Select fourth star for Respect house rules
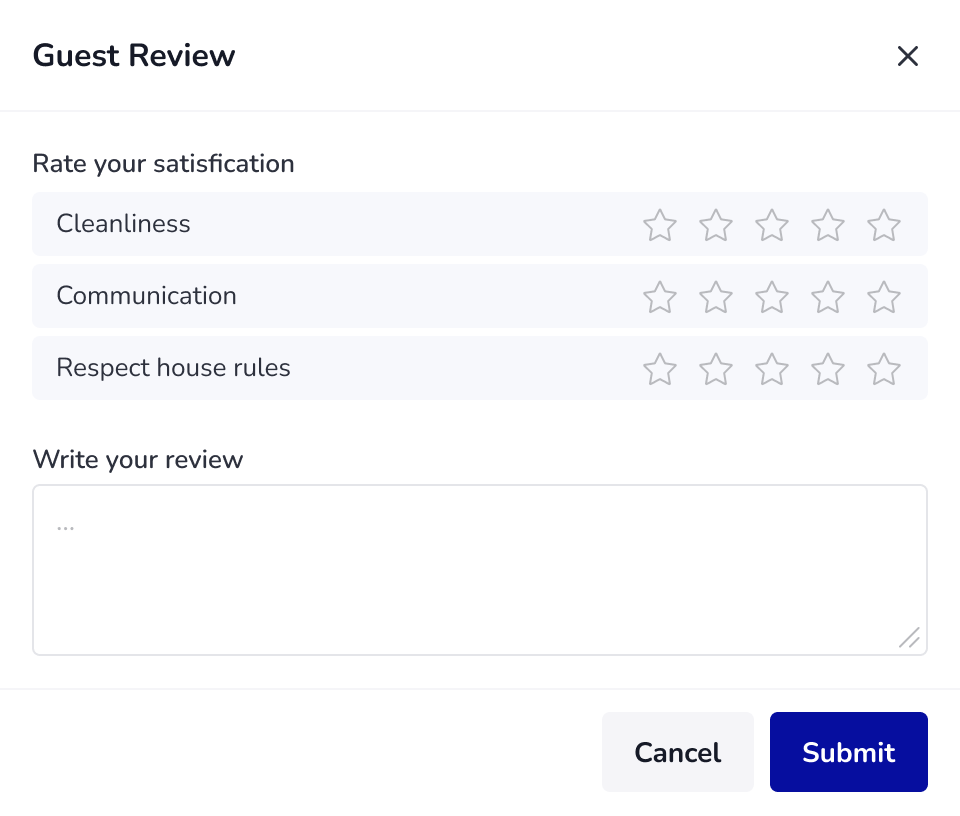The height and width of the screenshot is (816, 960). (x=828, y=369)
